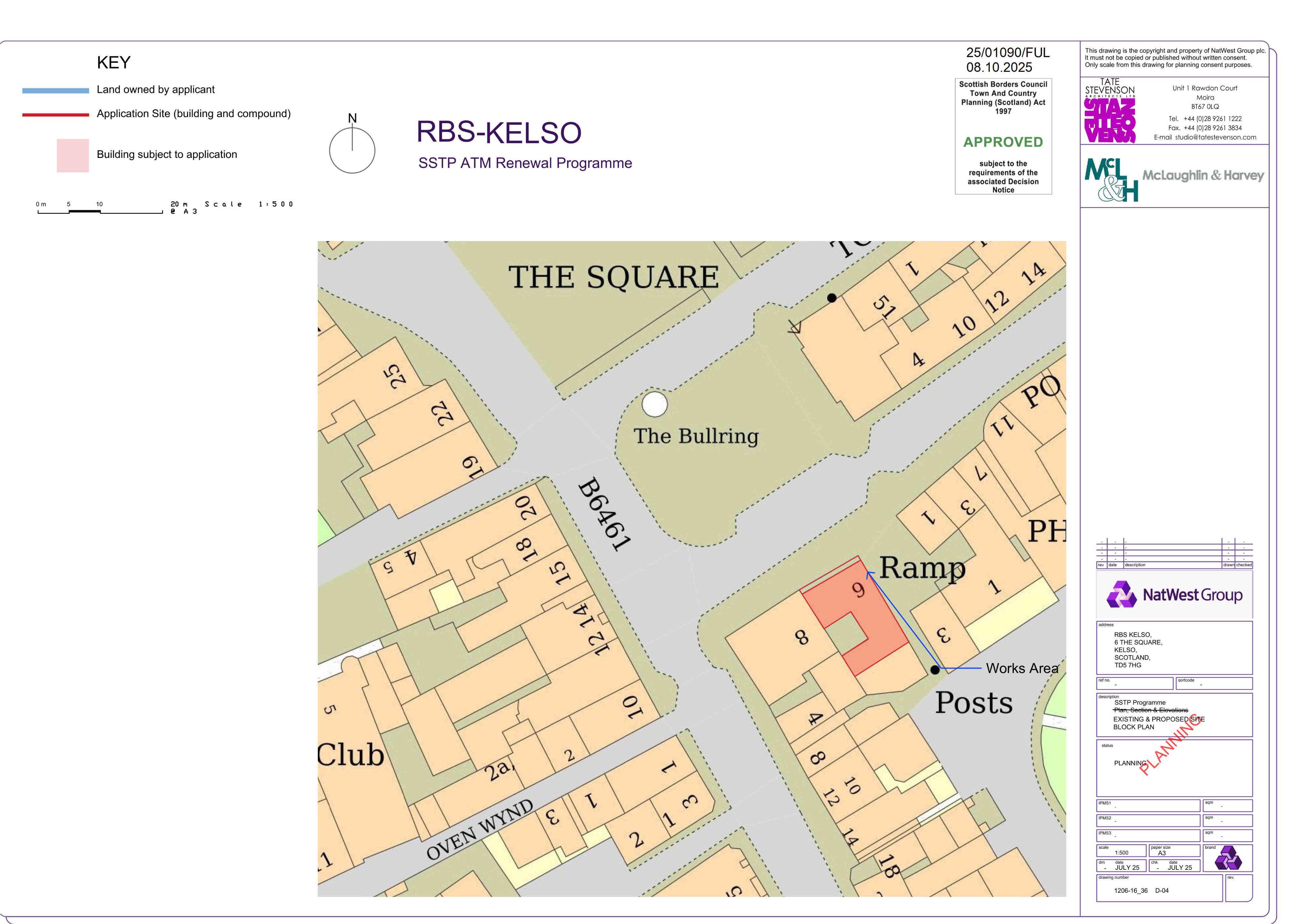Click the struck-through 'Plan, Section & Elevations' text
This screenshot has height=924, width=1307.
(1150, 711)
